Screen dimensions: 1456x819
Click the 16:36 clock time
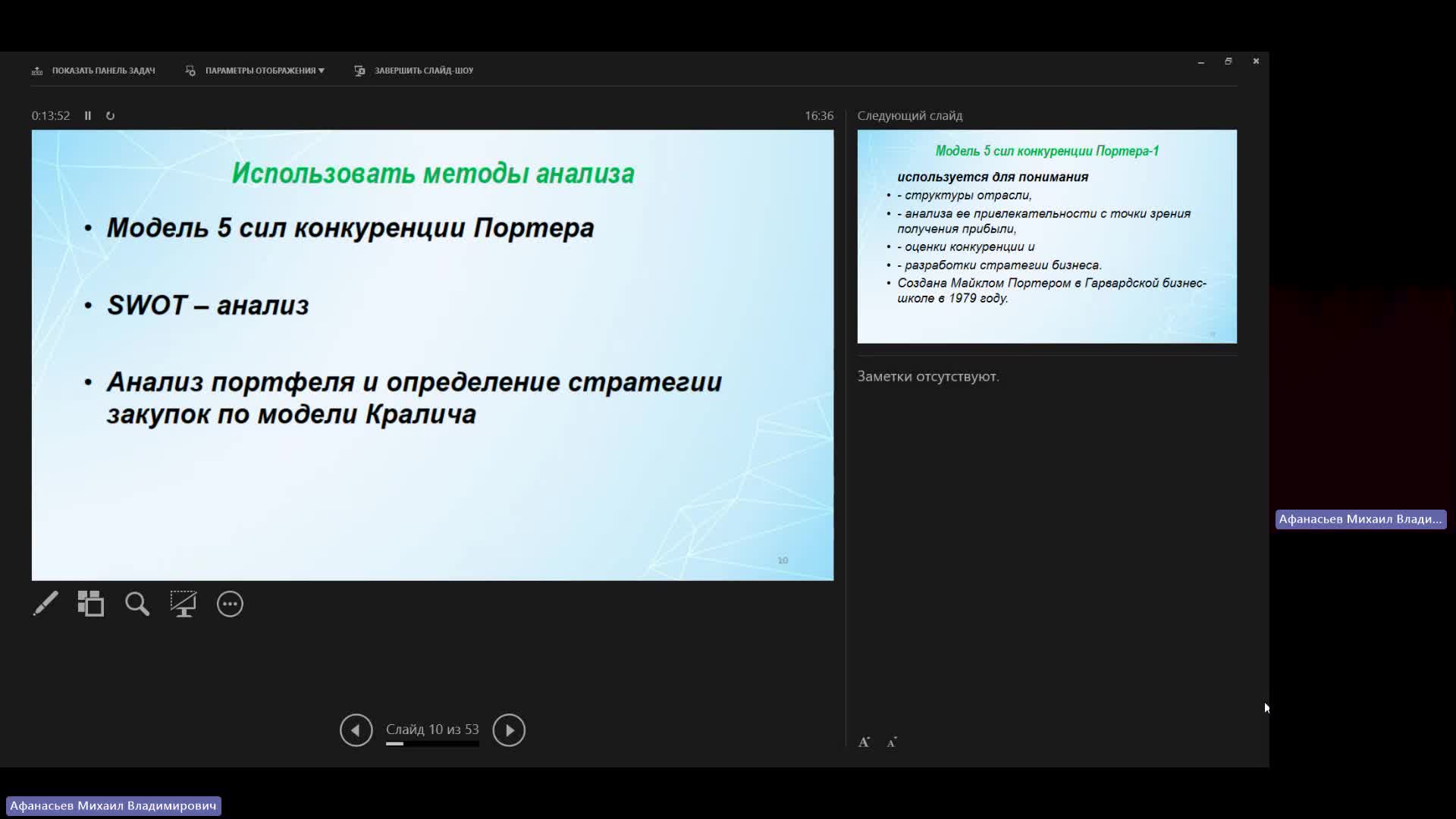819,116
